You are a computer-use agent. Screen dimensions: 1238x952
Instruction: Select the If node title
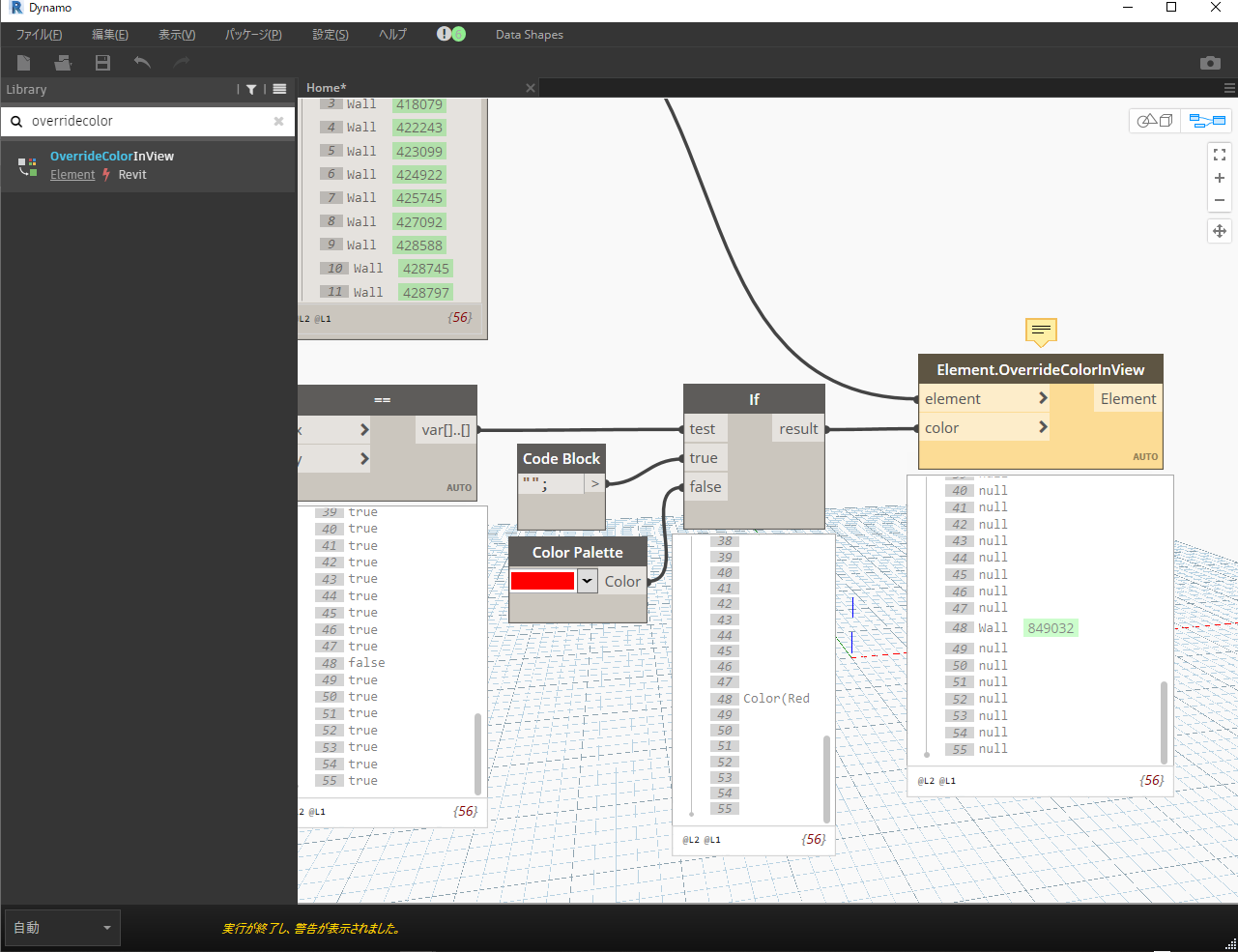coord(754,399)
